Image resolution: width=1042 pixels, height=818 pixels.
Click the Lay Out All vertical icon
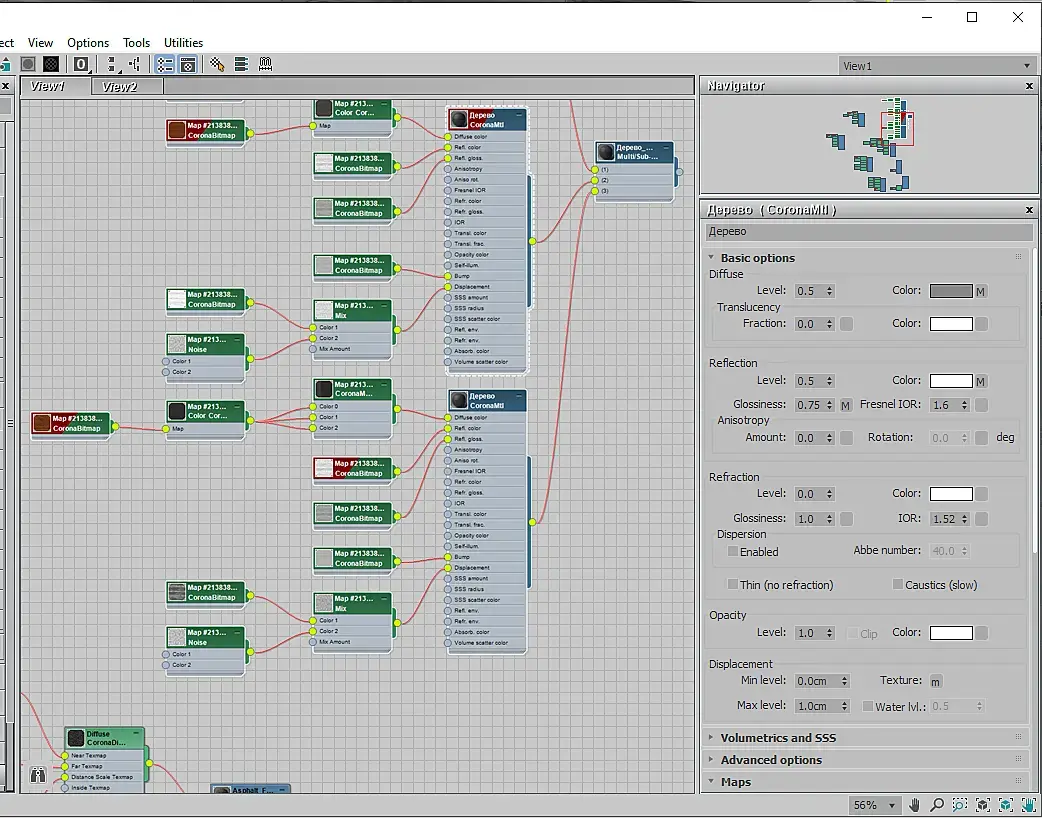click(111, 65)
